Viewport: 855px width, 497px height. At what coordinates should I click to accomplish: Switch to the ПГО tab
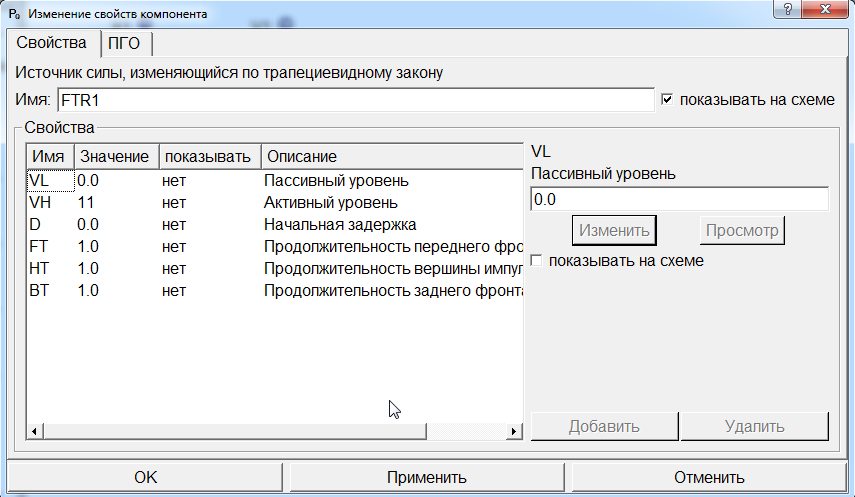tap(124, 44)
